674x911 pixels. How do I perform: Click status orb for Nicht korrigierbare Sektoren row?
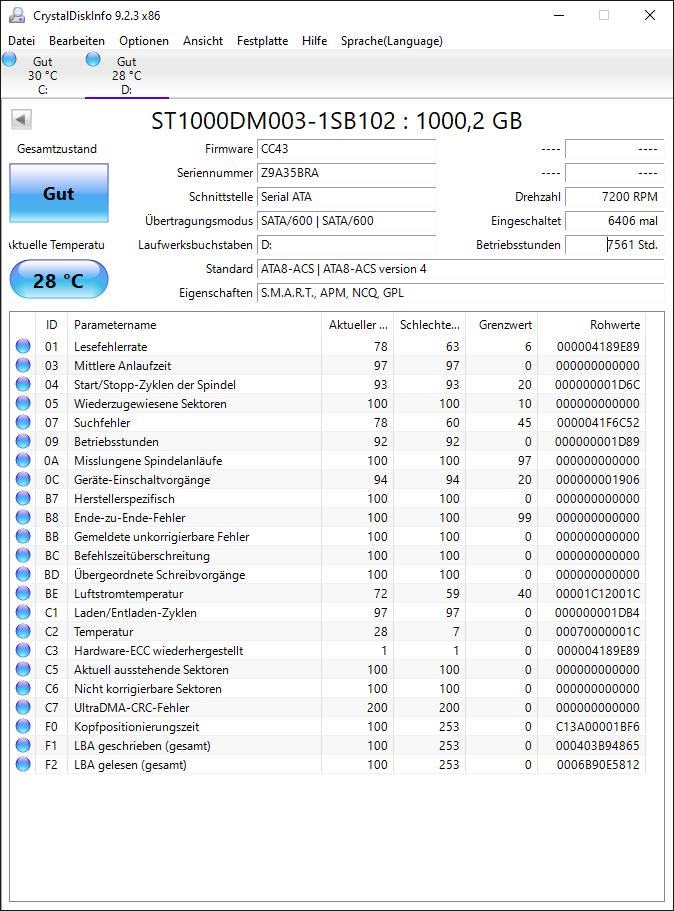pos(23,688)
